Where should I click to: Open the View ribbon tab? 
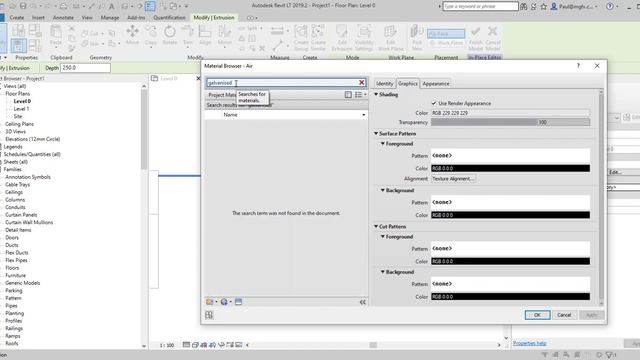coord(87,18)
